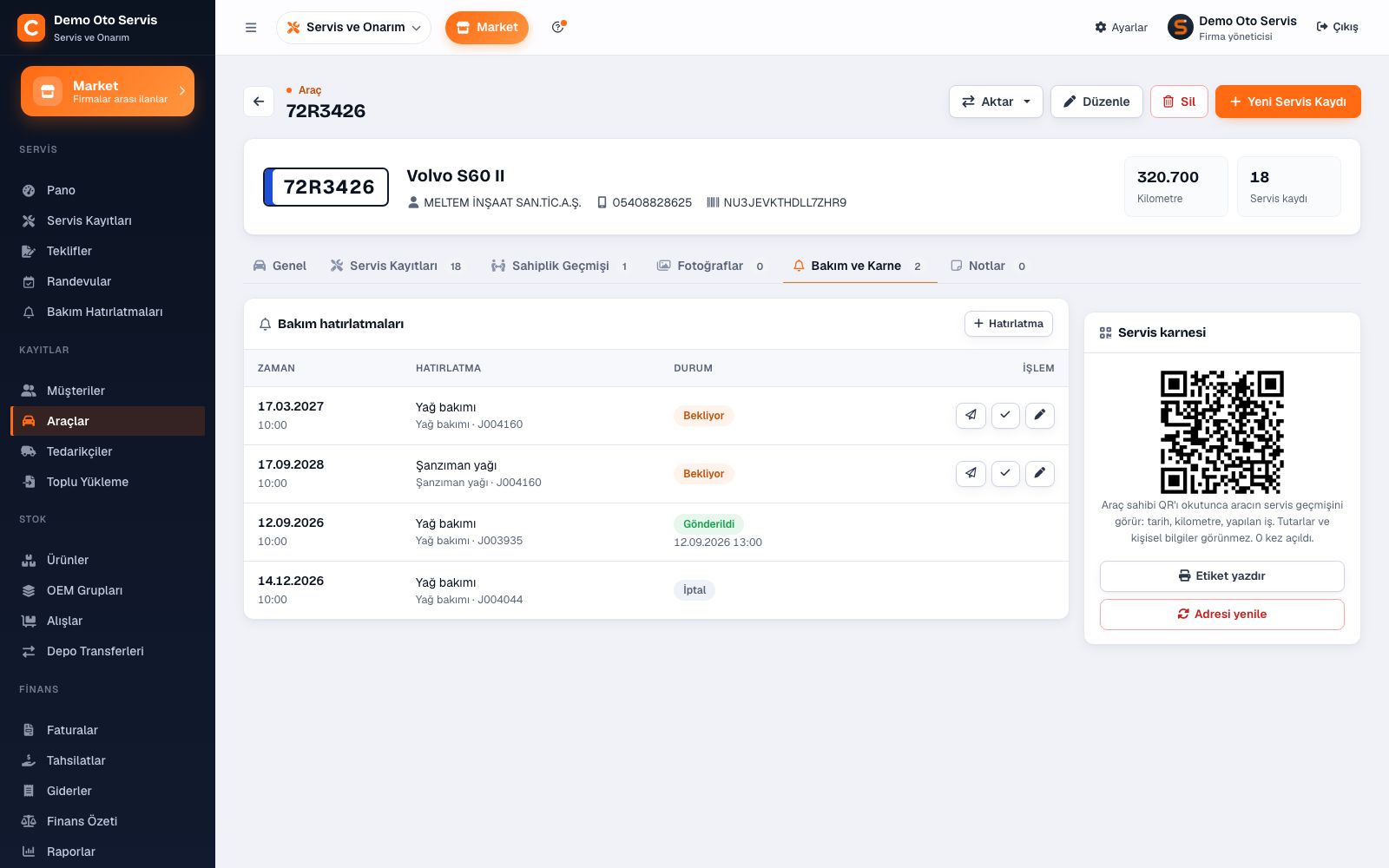1389x868 pixels.
Task: Open Tedarikçiler in the sidebar
Action: click(108, 451)
